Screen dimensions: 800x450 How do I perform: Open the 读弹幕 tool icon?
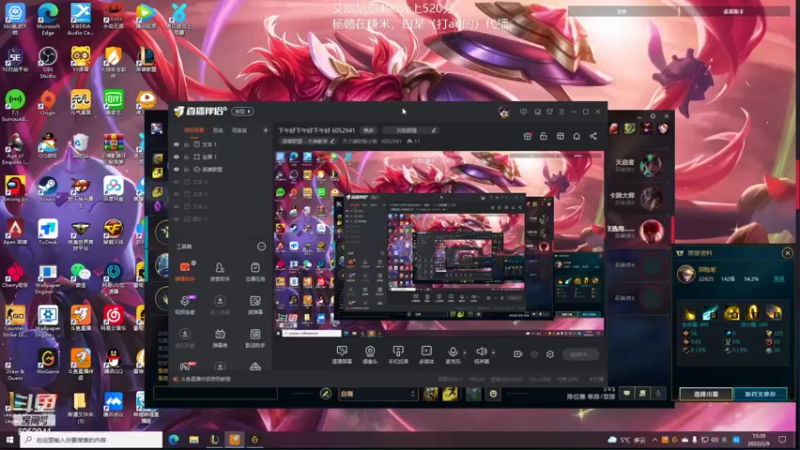[255, 304]
